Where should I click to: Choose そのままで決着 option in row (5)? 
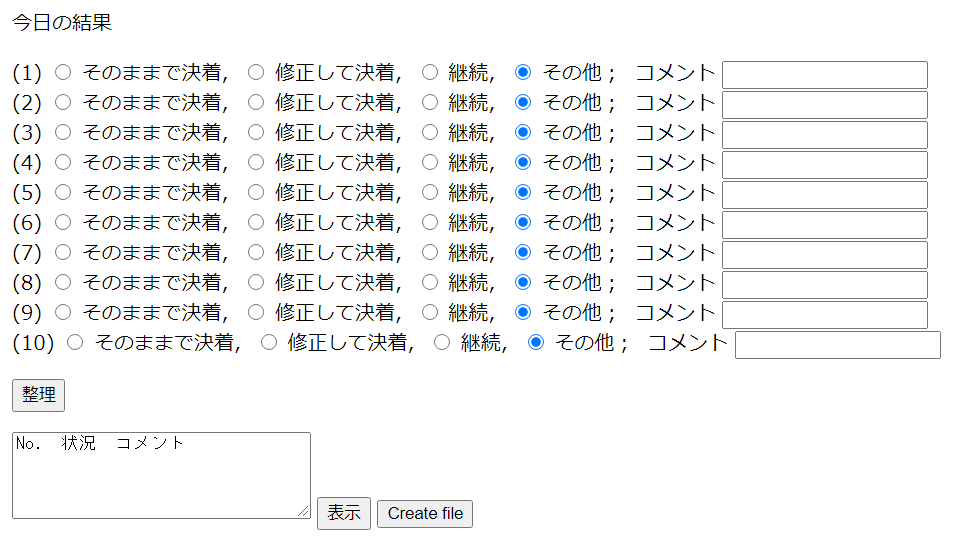pos(63,192)
